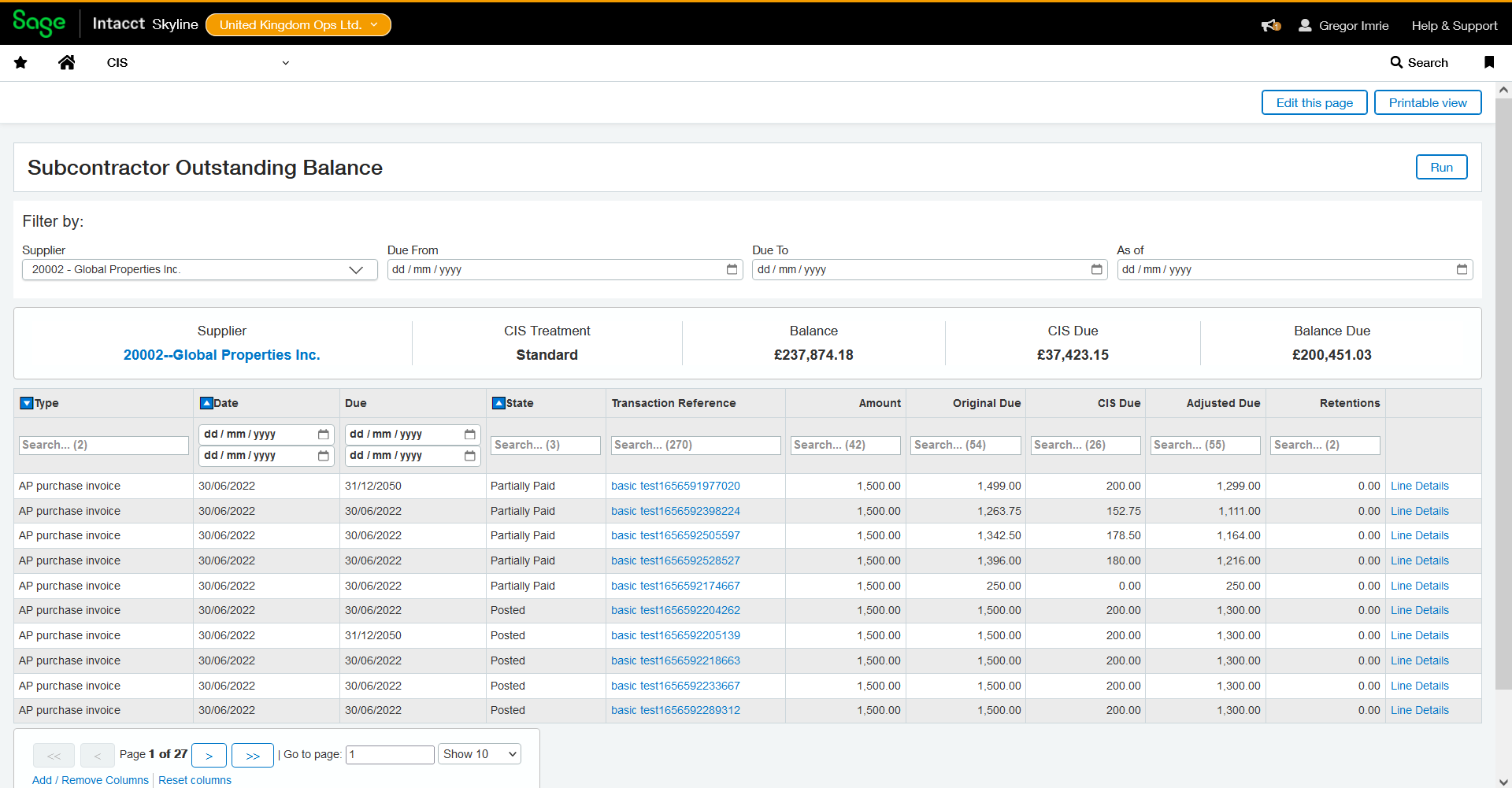Open Help & Support menu

click(x=1454, y=26)
